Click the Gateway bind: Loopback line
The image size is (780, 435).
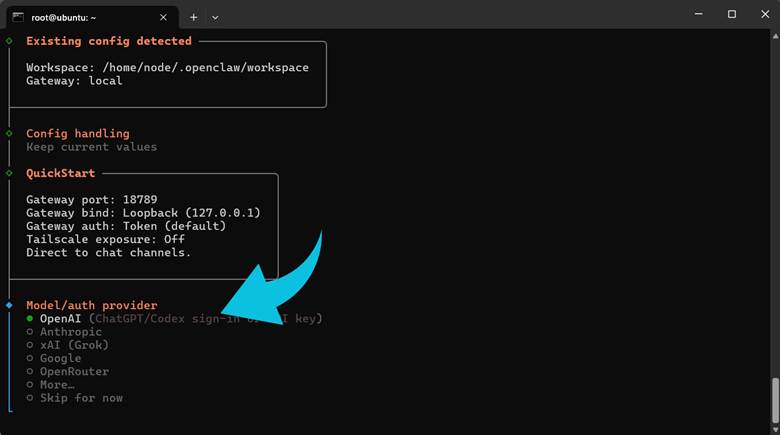coord(143,213)
